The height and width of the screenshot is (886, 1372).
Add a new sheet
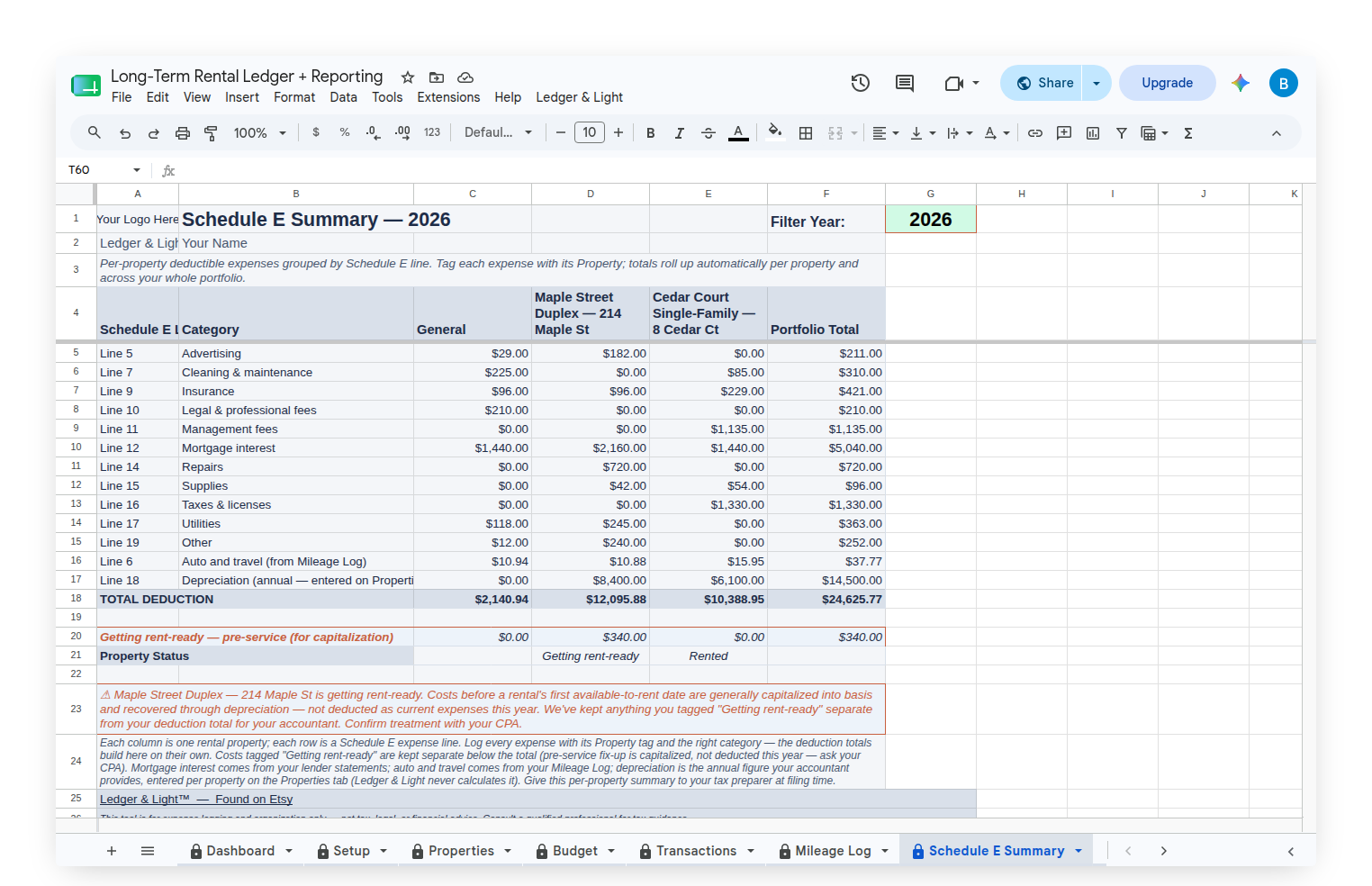click(x=112, y=851)
